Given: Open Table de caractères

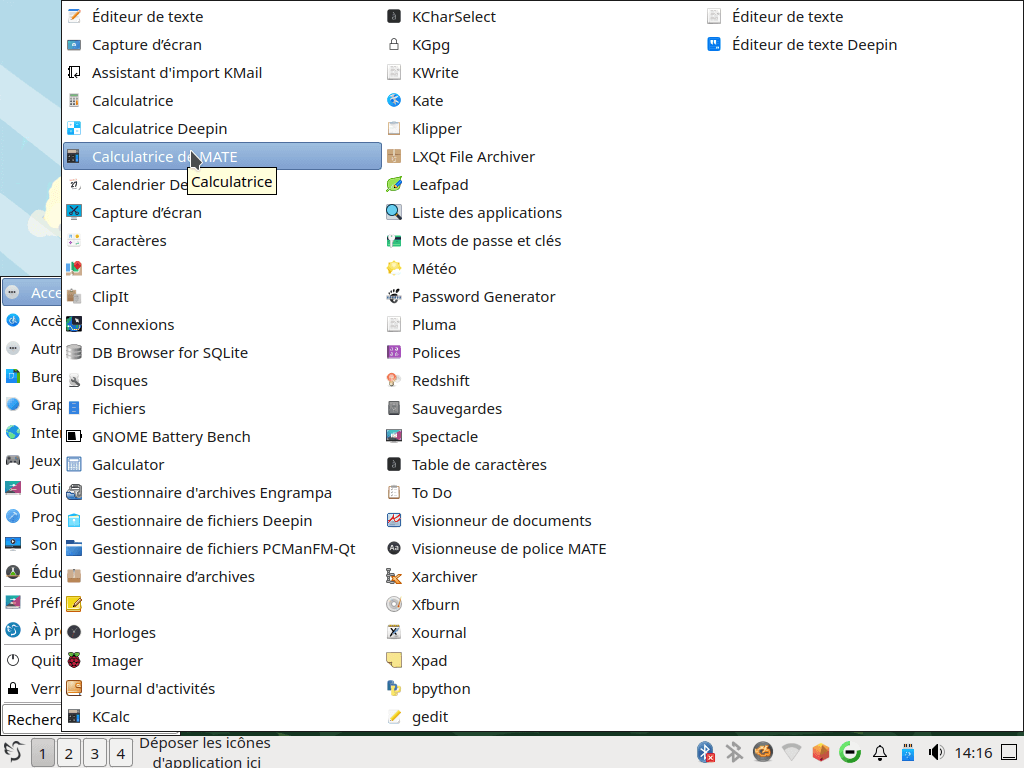Looking at the screenshot, I should (542, 464).
